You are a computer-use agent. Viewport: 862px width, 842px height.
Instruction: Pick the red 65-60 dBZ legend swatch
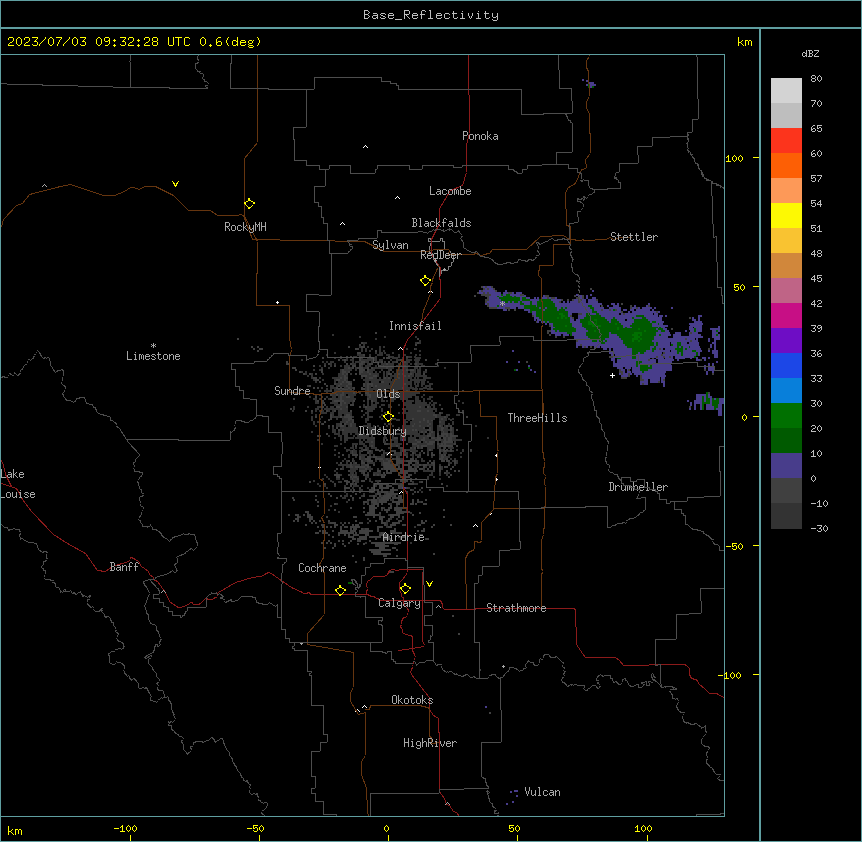tap(786, 141)
